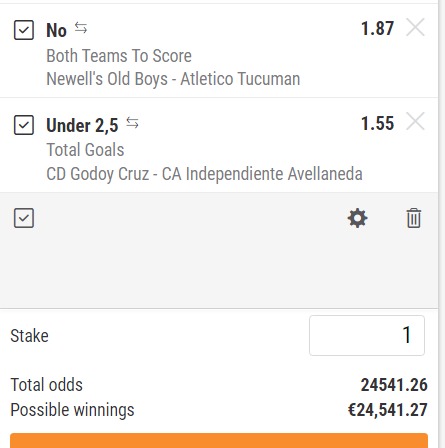Click the 'Total Goals' market label

pyautogui.click(x=85, y=150)
